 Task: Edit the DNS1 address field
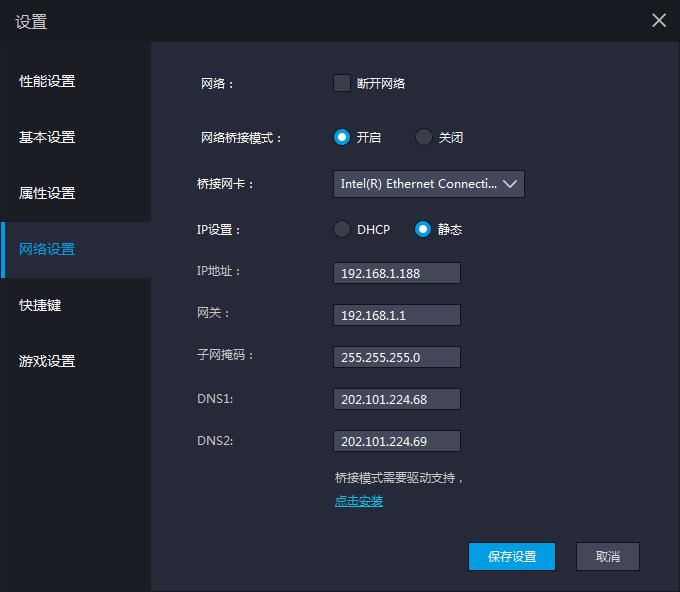pyautogui.click(x=397, y=399)
